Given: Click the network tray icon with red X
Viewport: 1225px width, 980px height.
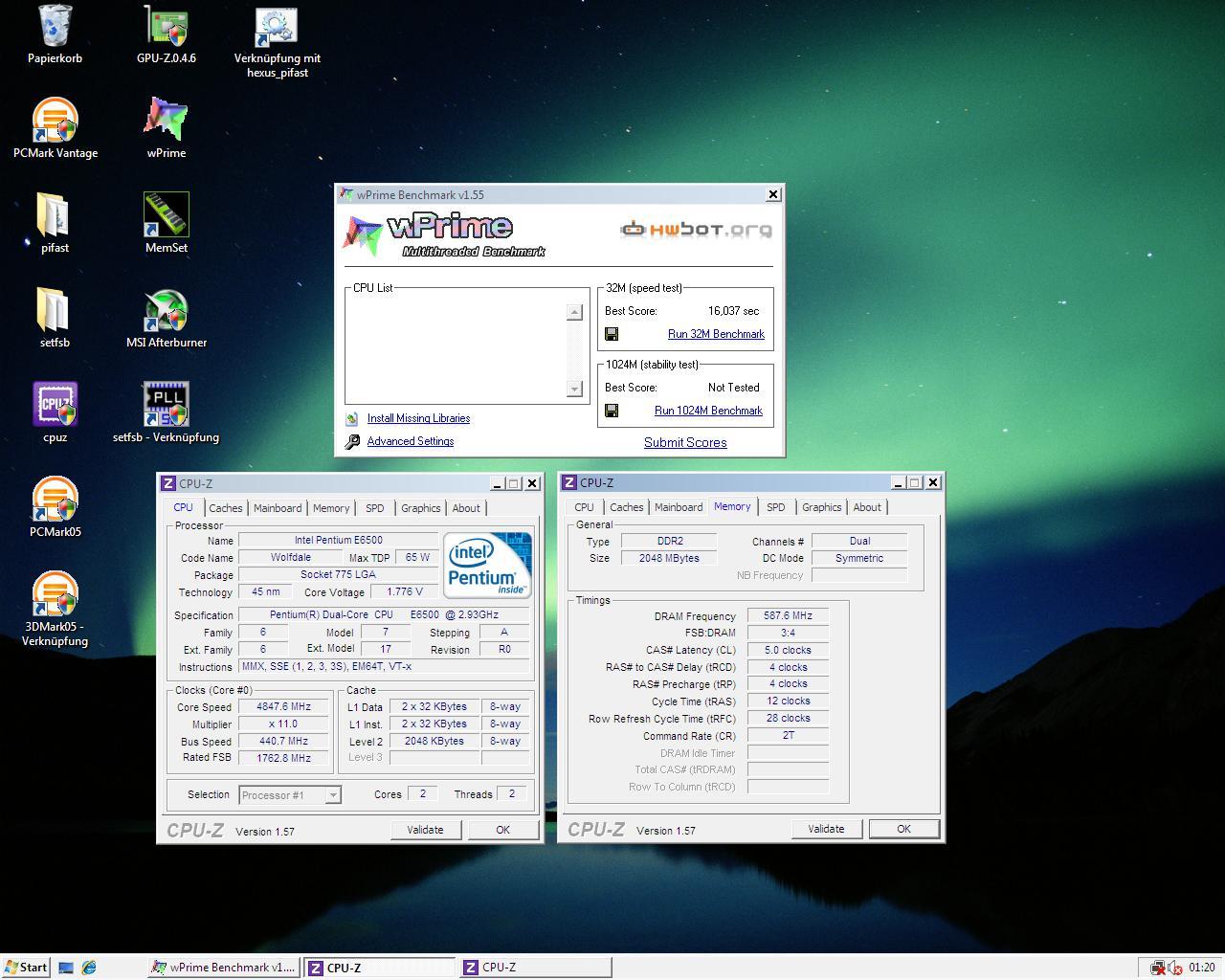Looking at the screenshot, I should (x=1157, y=968).
